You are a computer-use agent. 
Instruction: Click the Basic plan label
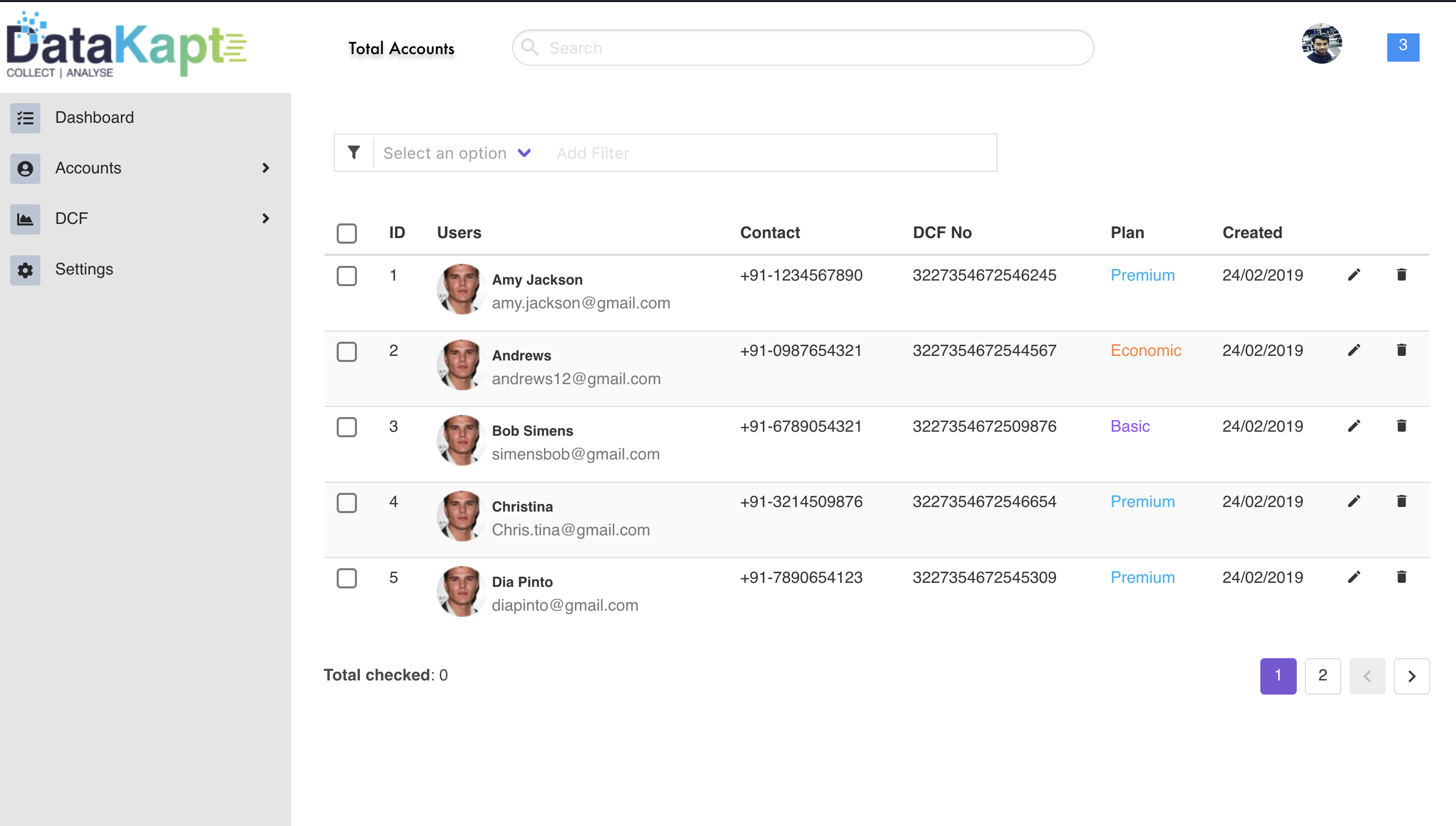[x=1130, y=426]
